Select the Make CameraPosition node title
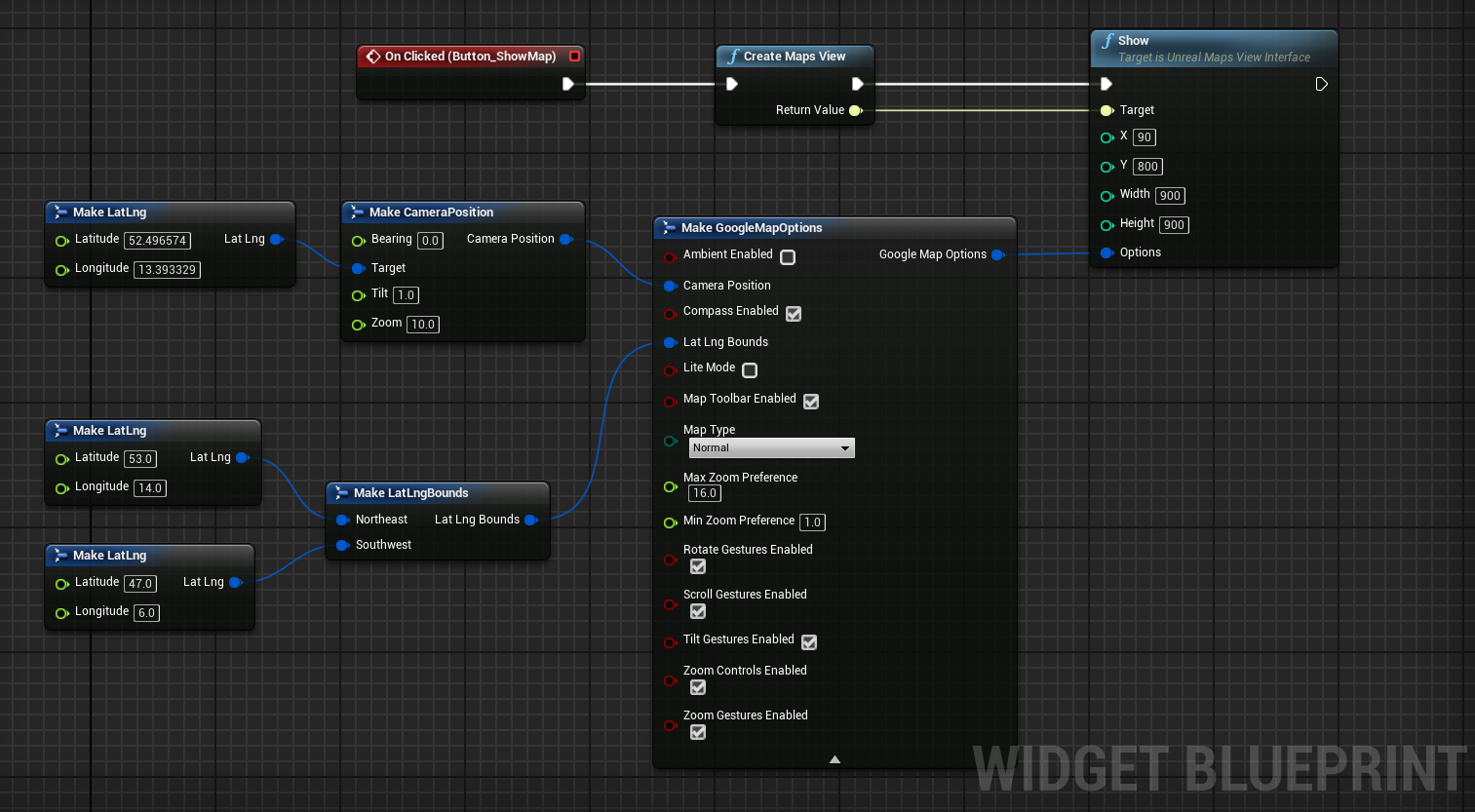 (431, 212)
